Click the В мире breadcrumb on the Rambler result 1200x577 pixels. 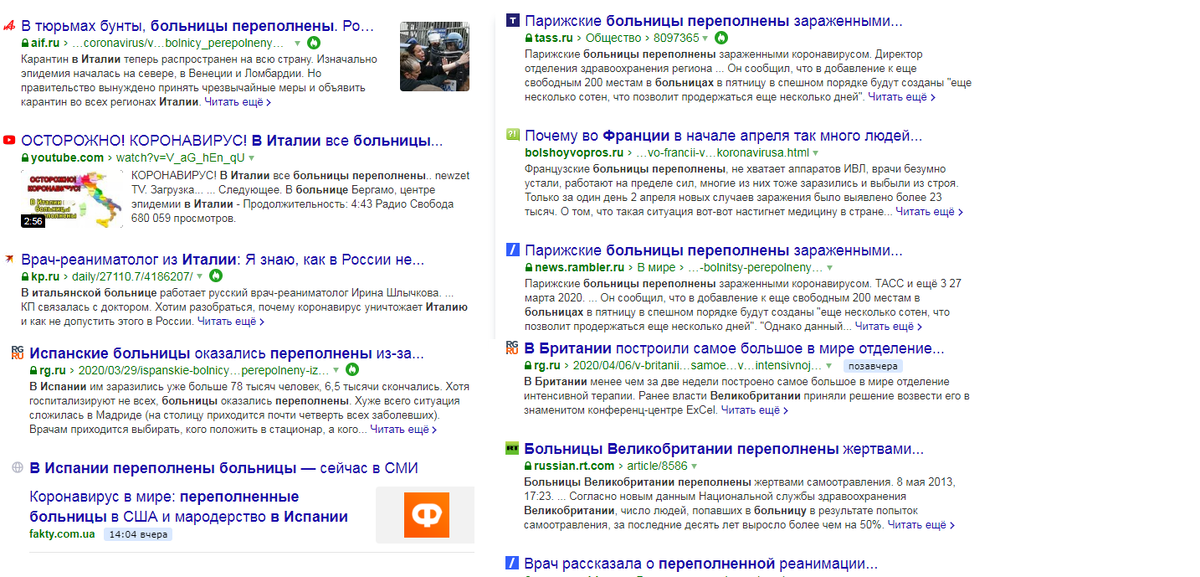654,269
